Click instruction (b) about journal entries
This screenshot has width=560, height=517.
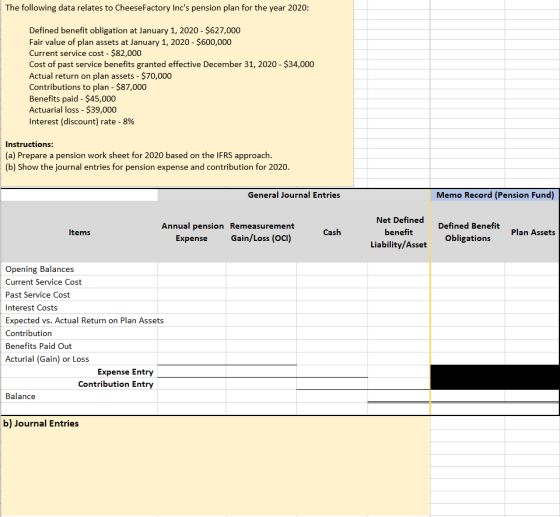point(147,167)
